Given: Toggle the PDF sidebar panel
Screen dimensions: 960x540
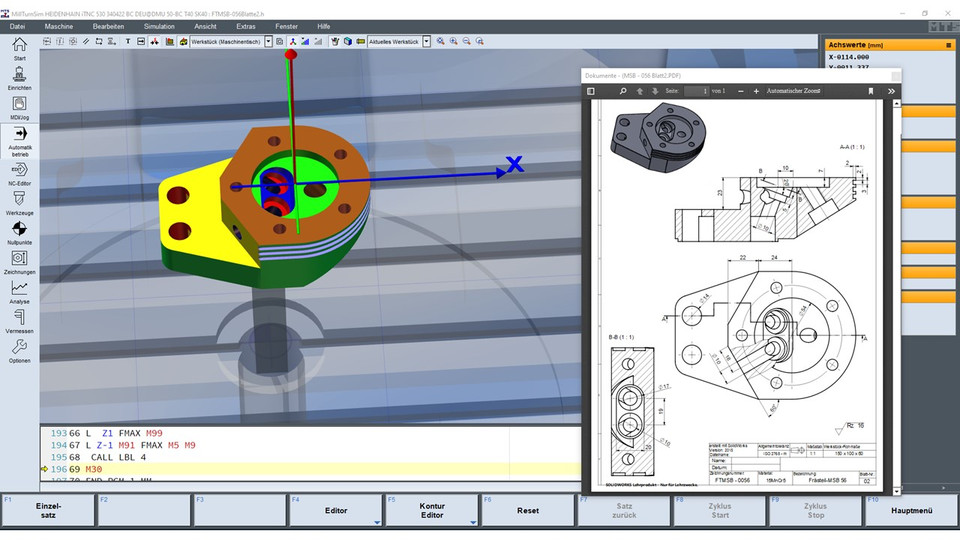Looking at the screenshot, I should point(591,91).
